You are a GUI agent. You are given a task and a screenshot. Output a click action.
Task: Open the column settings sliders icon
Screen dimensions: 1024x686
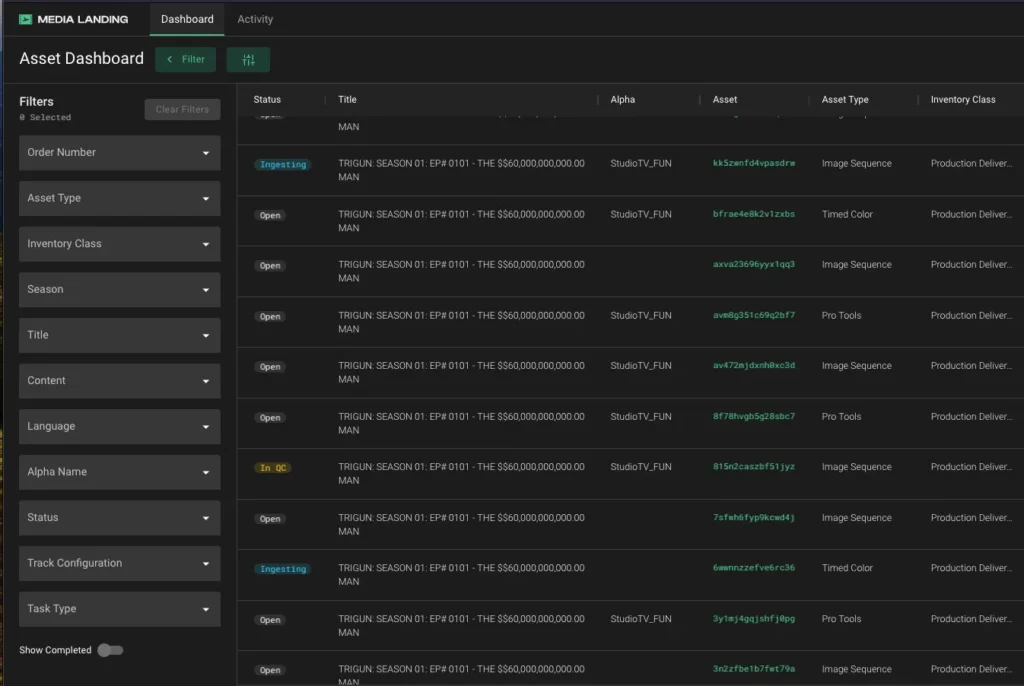(248, 60)
